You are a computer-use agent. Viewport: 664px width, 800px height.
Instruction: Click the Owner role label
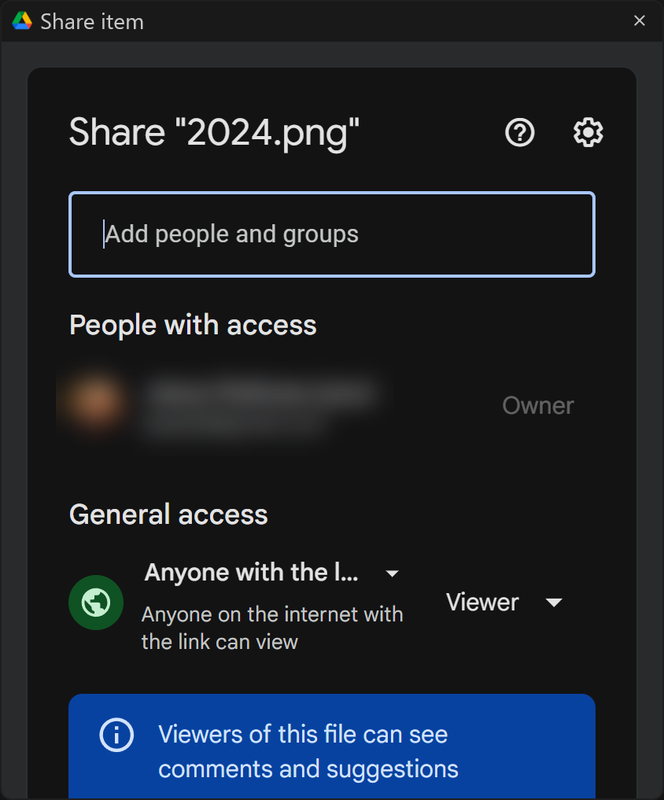pos(538,406)
